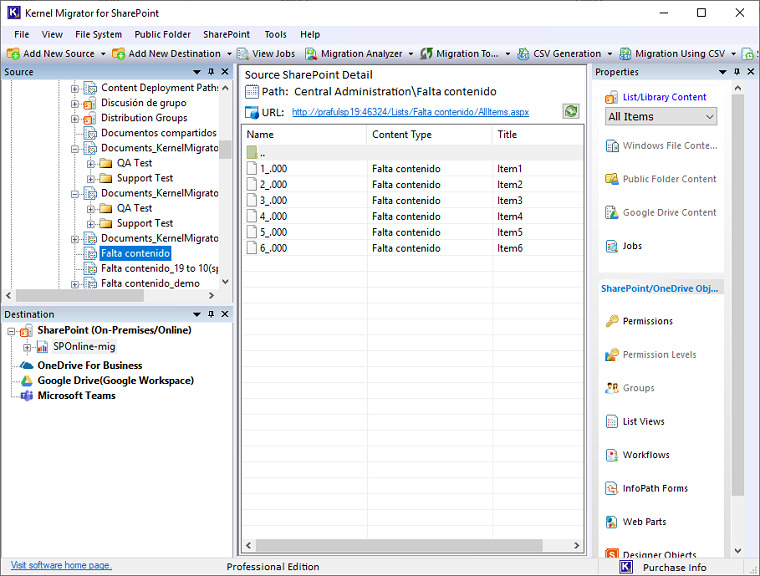The image size is (760, 576).
Task: Open the Falta contenido AllItems.aspx URL link
Action: coord(410,112)
